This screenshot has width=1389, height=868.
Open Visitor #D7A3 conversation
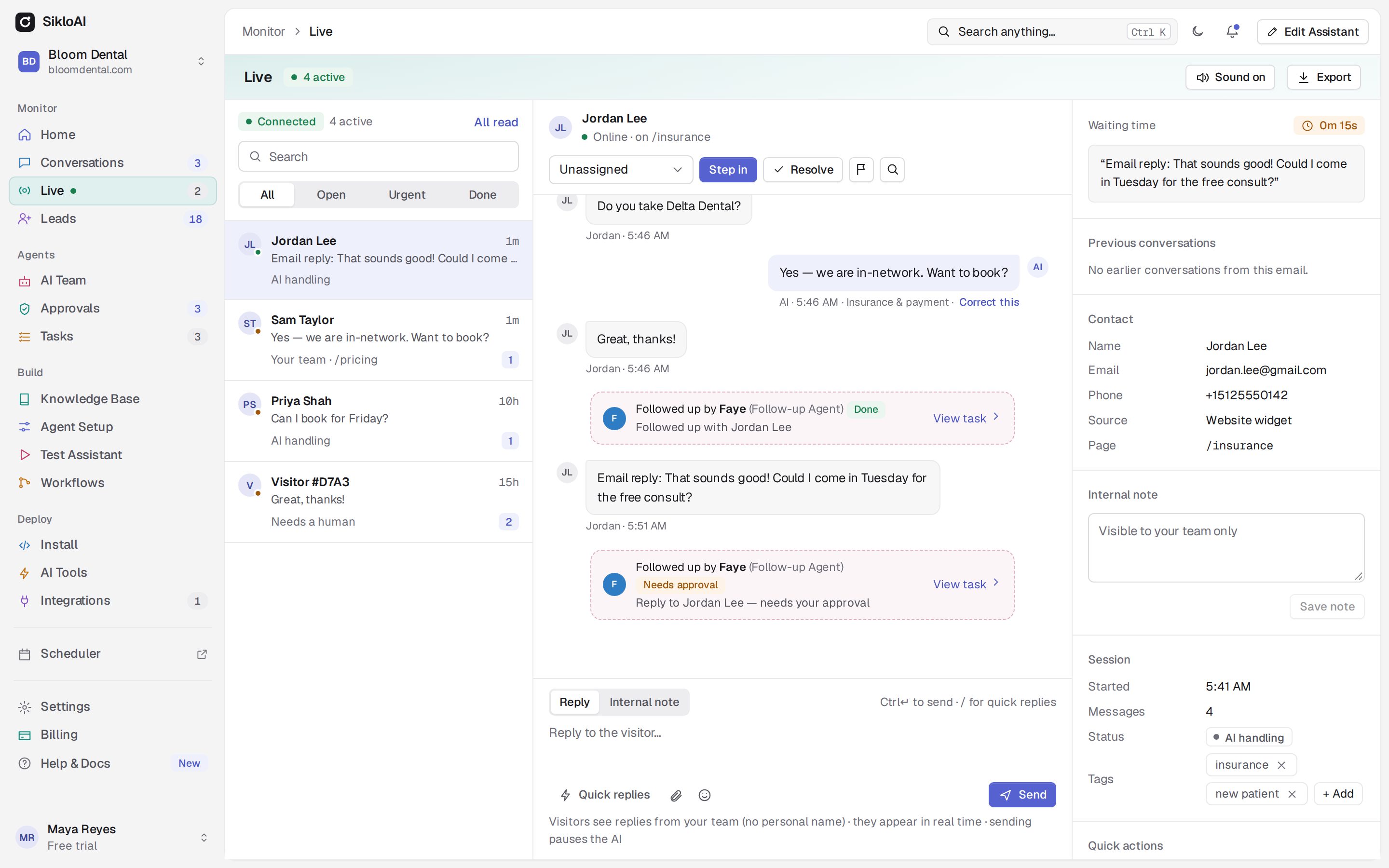(378, 502)
